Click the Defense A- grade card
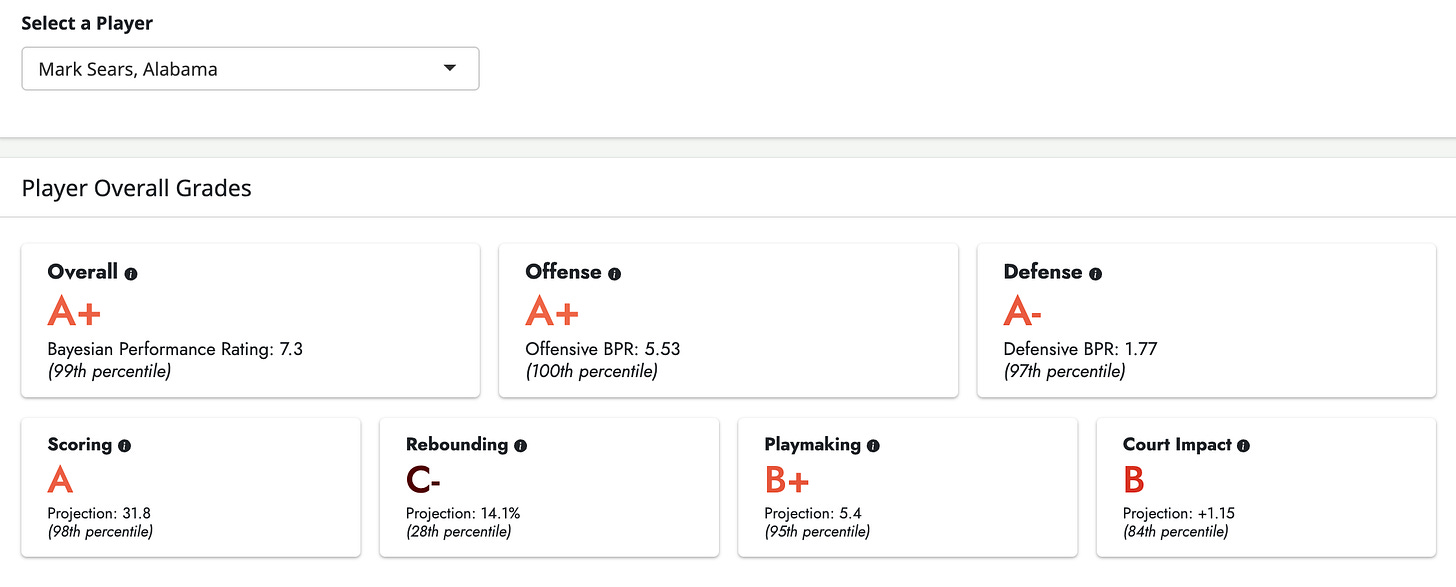Image resolution: width=1456 pixels, height=587 pixels. click(1206, 320)
